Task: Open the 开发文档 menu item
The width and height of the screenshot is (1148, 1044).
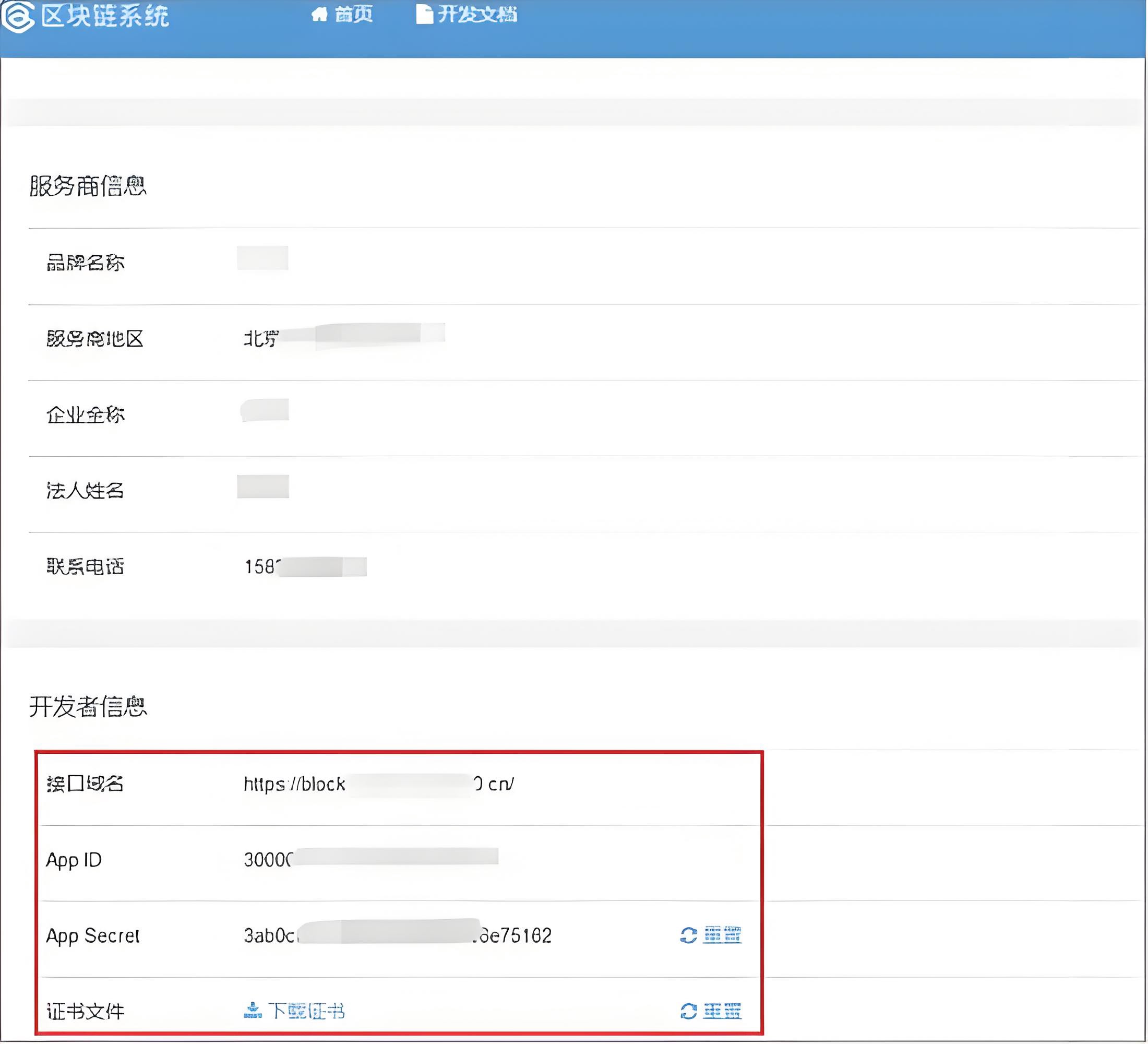Action: [x=477, y=14]
